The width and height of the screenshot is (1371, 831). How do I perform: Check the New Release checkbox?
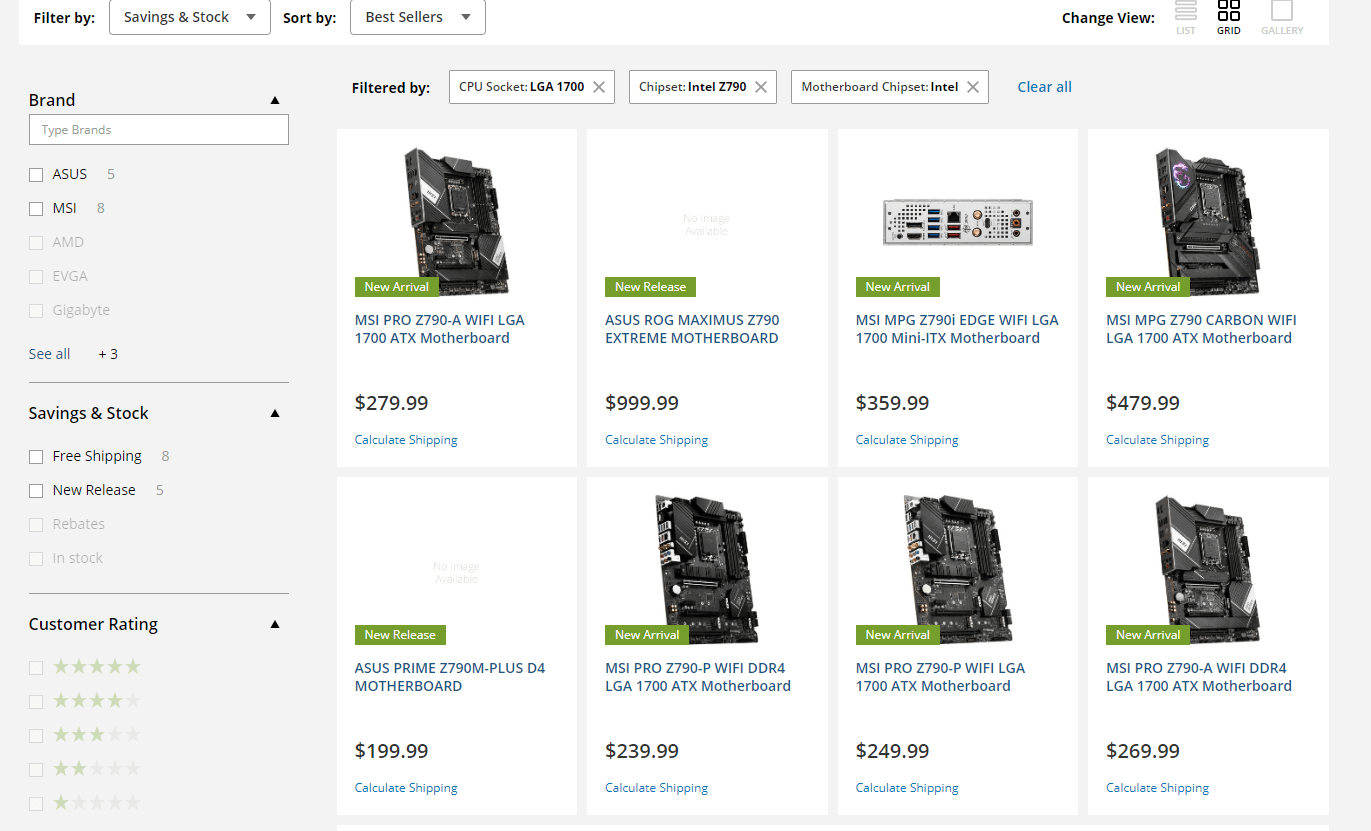[x=36, y=491]
